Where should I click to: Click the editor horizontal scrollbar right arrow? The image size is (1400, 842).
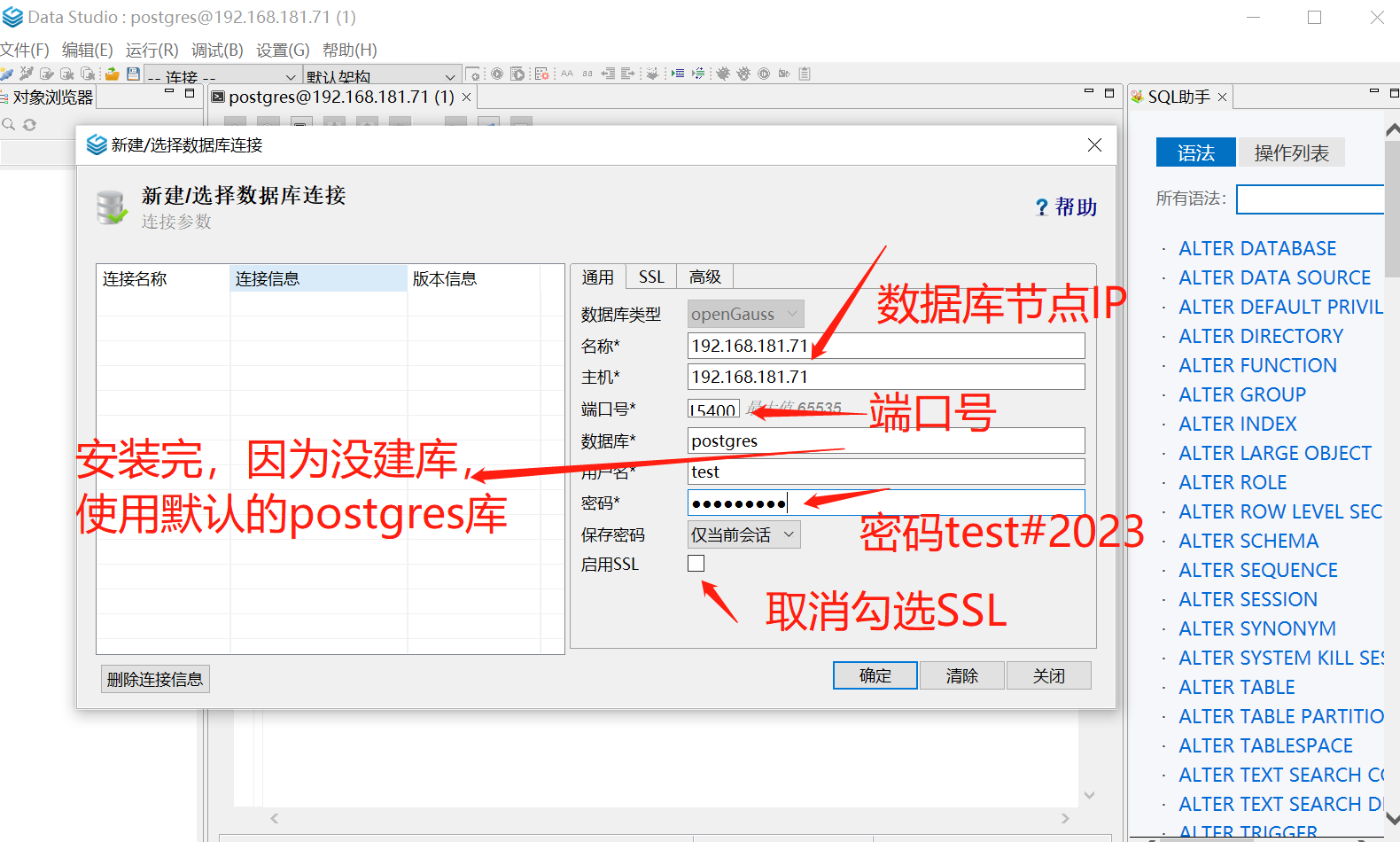(x=1065, y=818)
